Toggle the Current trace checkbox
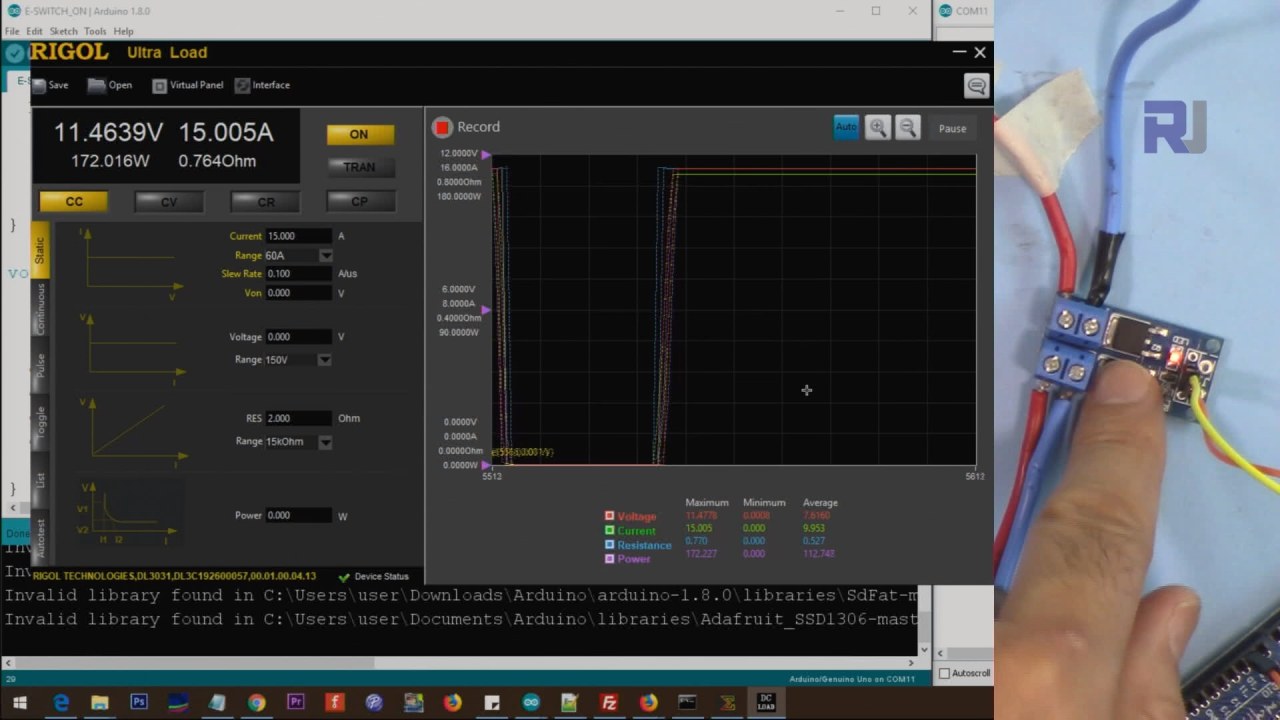 tap(609, 530)
